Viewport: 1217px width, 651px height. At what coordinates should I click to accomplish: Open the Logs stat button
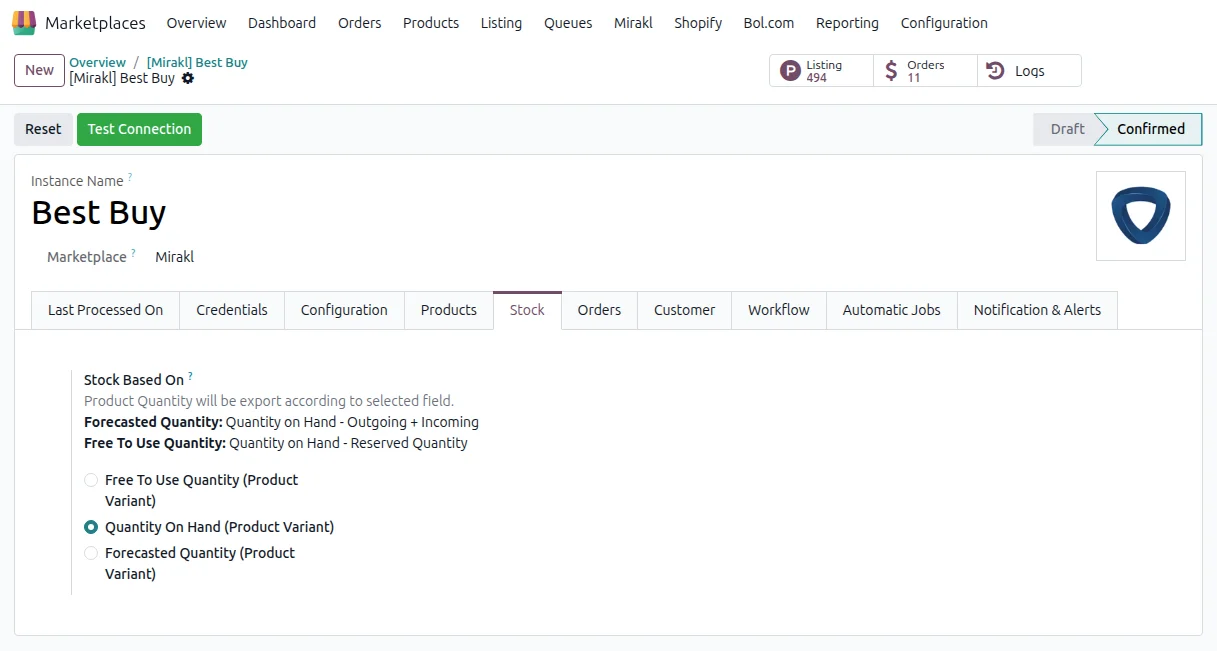[1029, 71]
